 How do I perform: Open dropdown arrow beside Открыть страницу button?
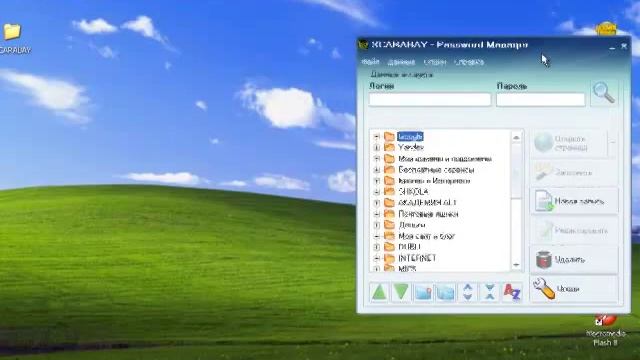click(613, 143)
